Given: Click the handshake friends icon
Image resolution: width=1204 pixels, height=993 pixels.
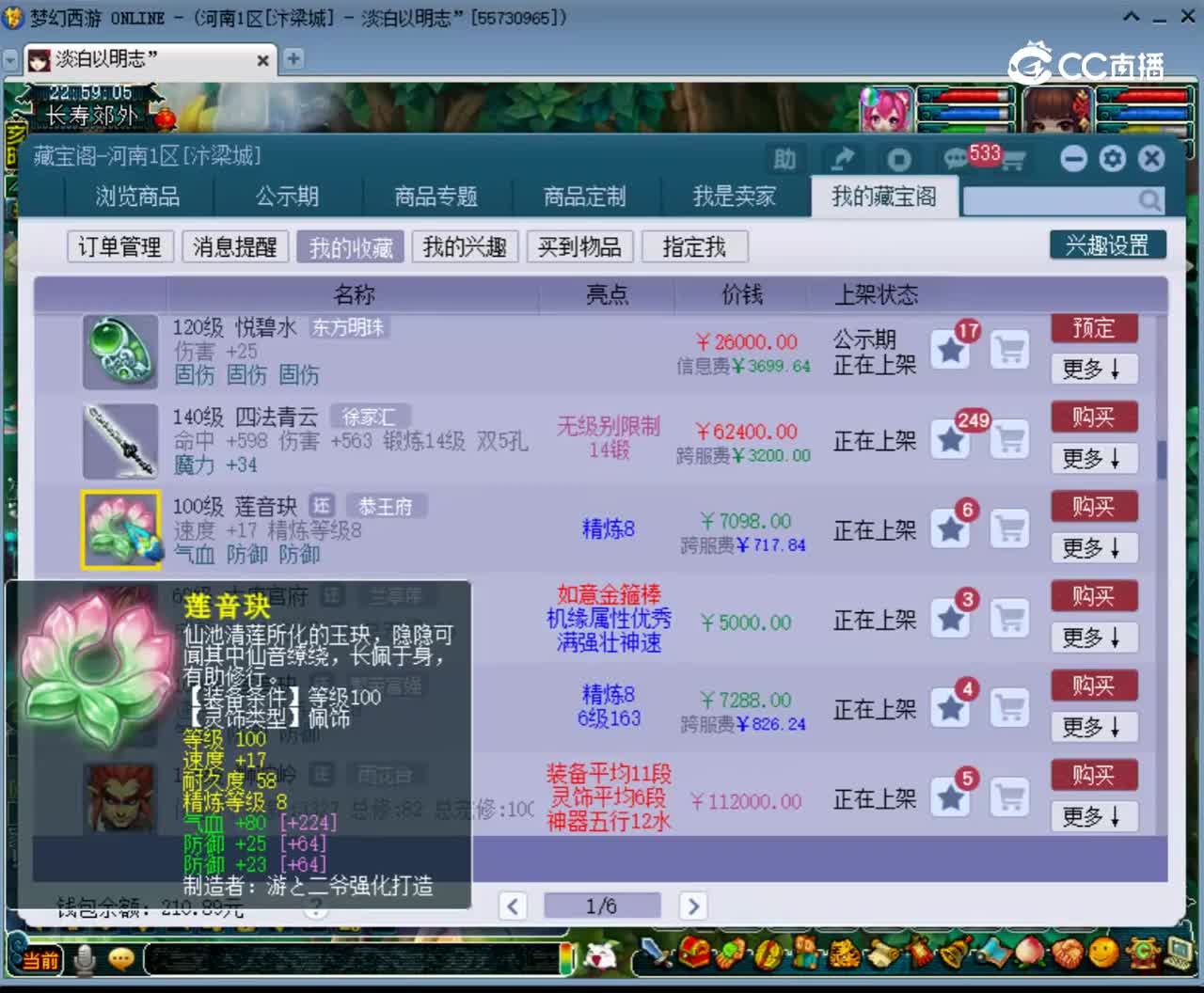Looking at the screenshot, I should [1068, 954].
